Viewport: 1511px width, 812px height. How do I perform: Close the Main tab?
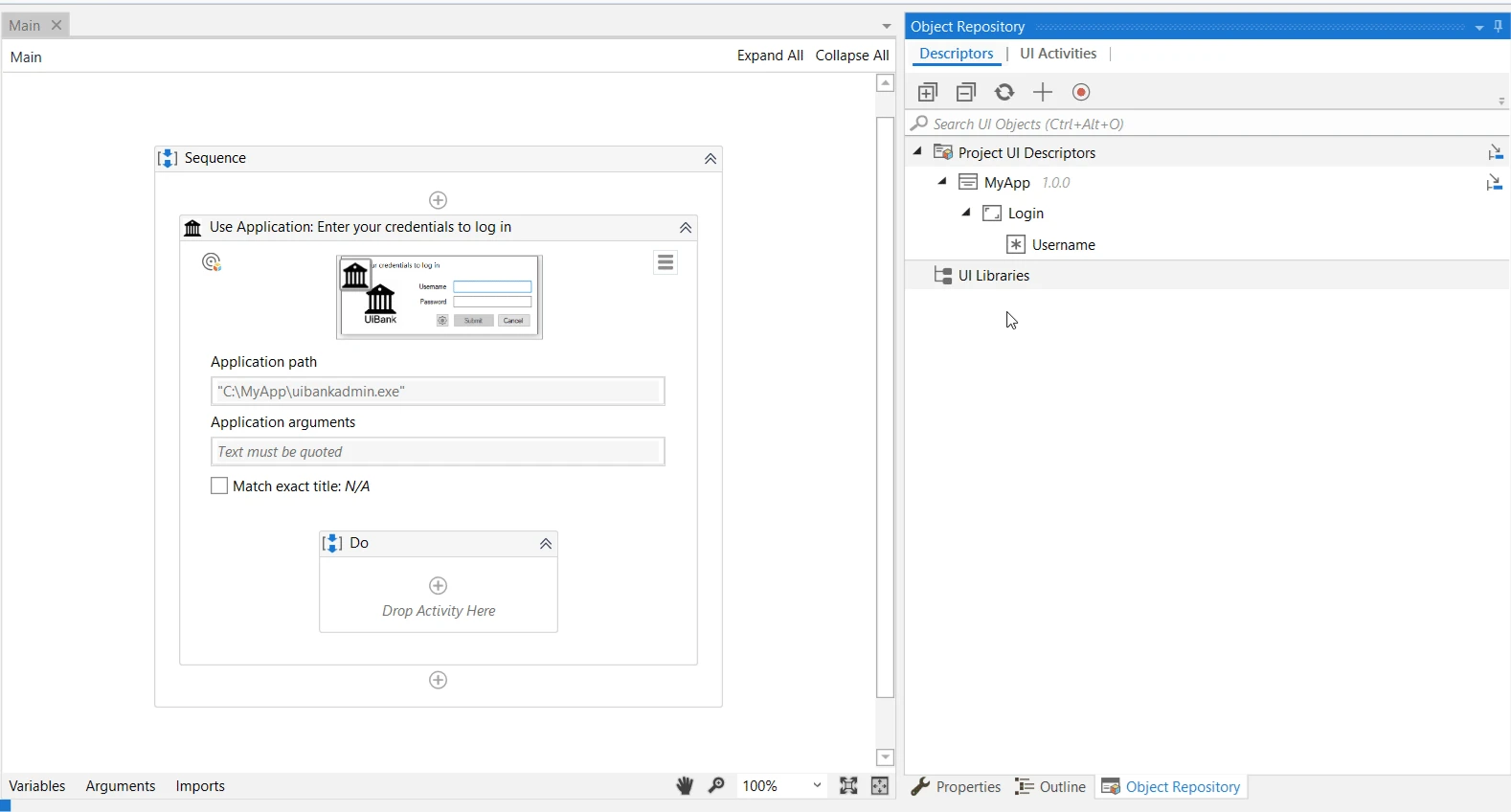tap(56, 26)
